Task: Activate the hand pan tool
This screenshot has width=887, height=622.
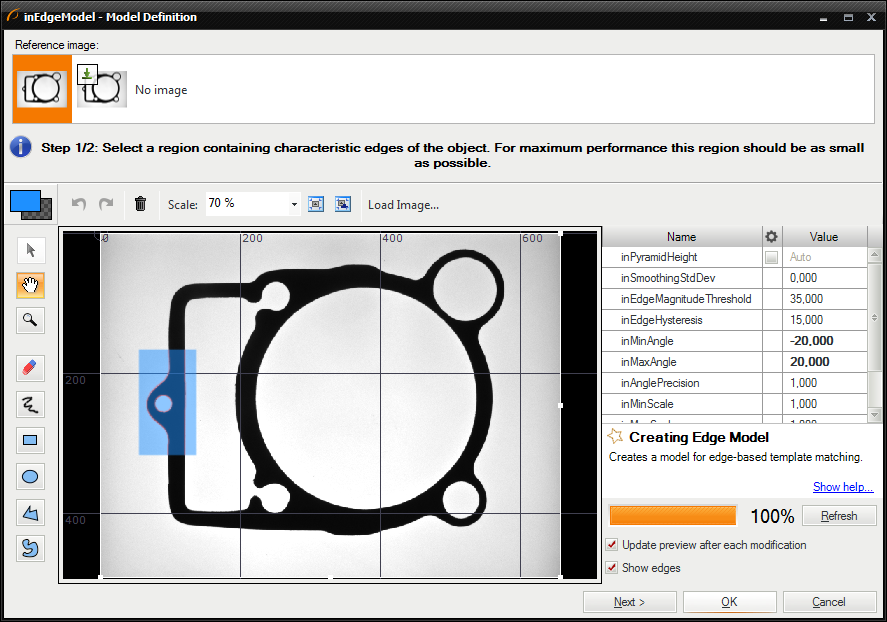Action: 31,285
